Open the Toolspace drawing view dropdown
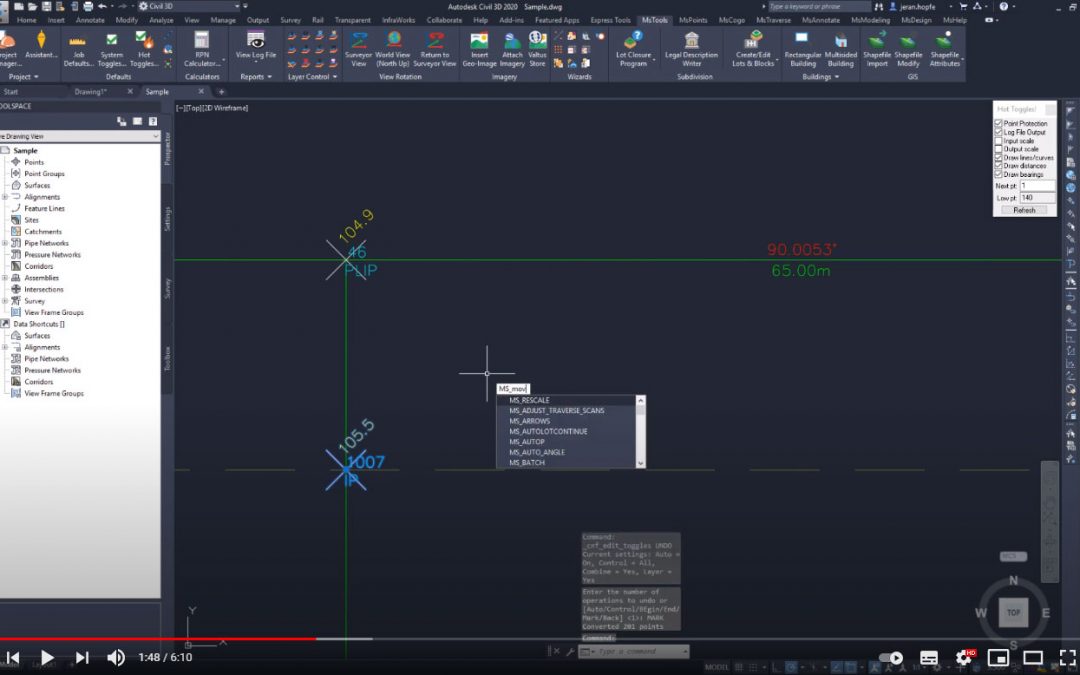Image resolution: width=1080 pixels, height=675 pixels. point(155,136)
